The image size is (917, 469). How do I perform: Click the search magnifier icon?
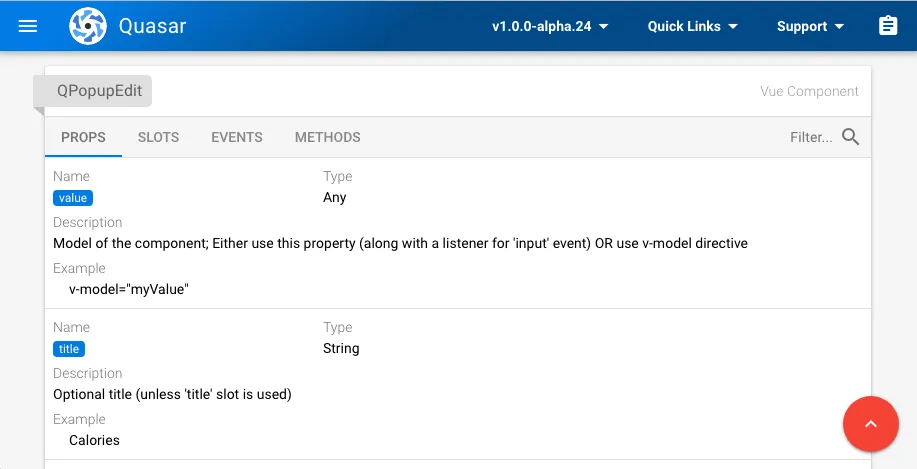pos(850,137)
